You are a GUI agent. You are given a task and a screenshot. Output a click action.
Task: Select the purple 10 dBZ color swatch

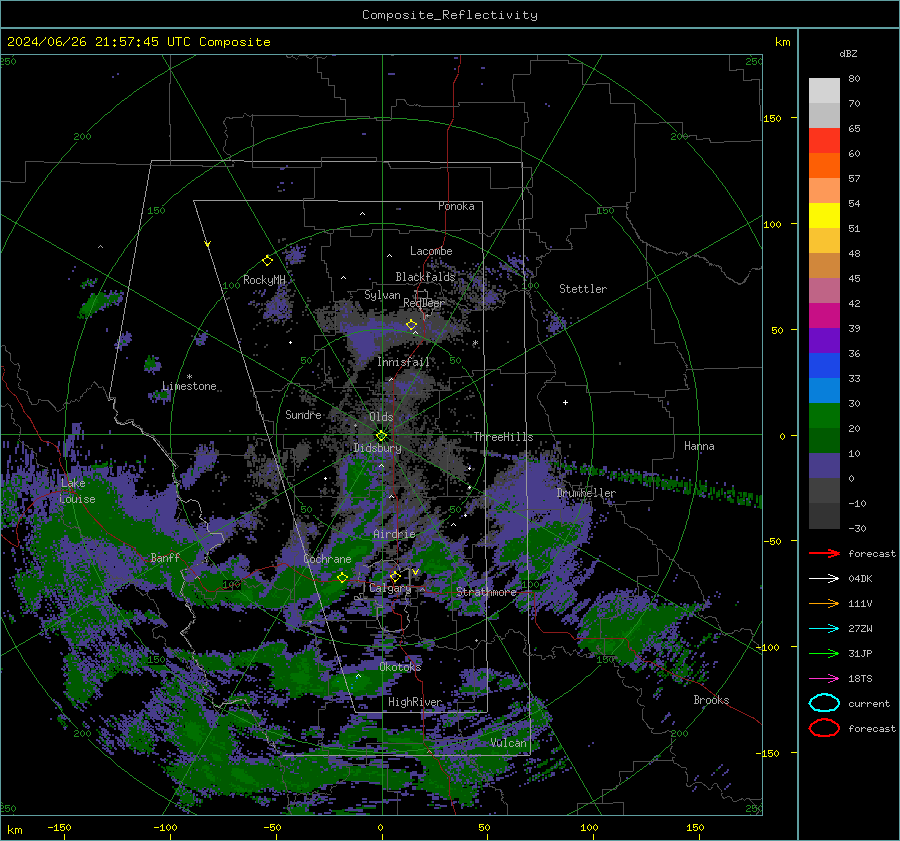824,465
